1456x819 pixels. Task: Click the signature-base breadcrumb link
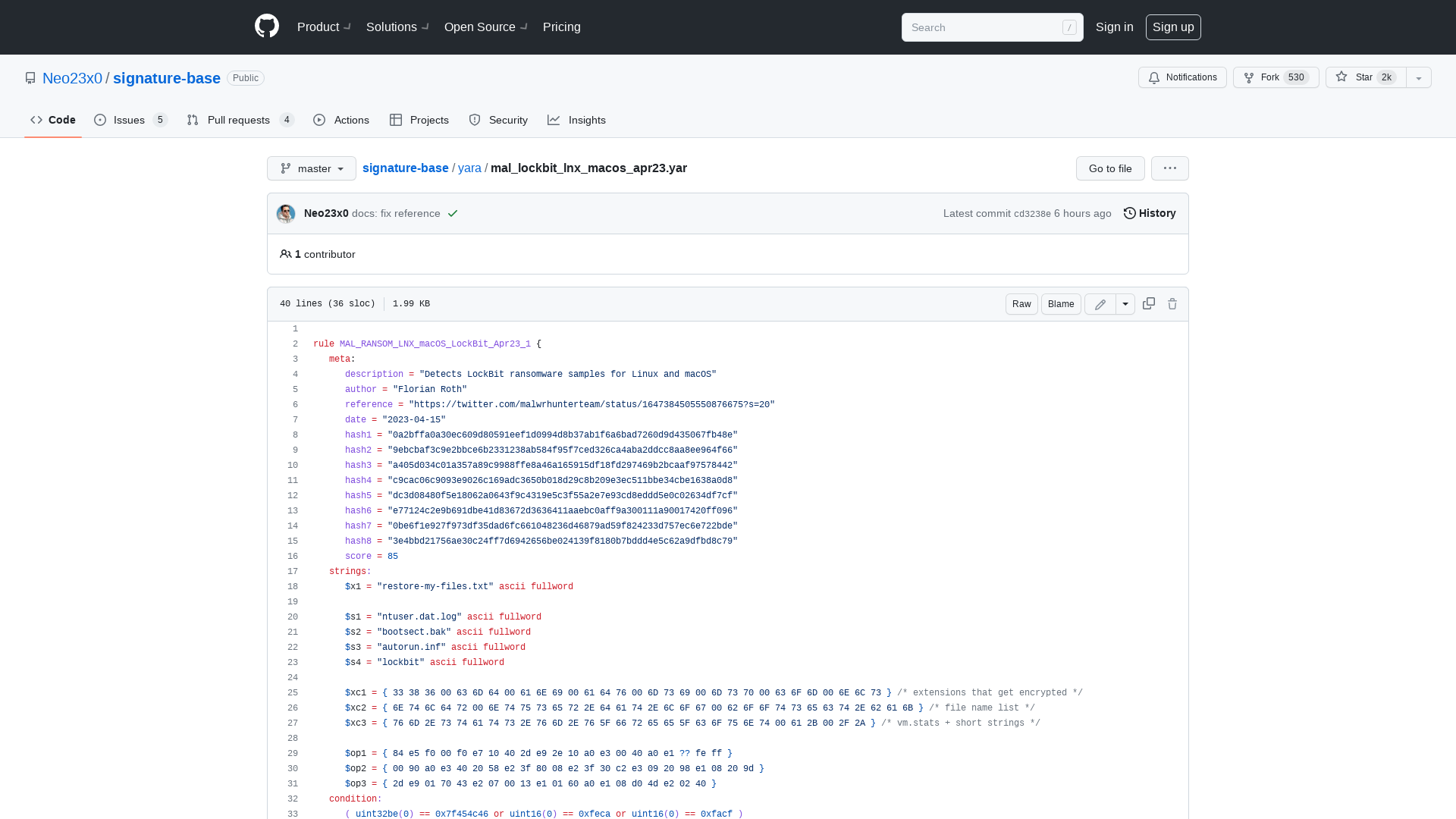point(405,167)
